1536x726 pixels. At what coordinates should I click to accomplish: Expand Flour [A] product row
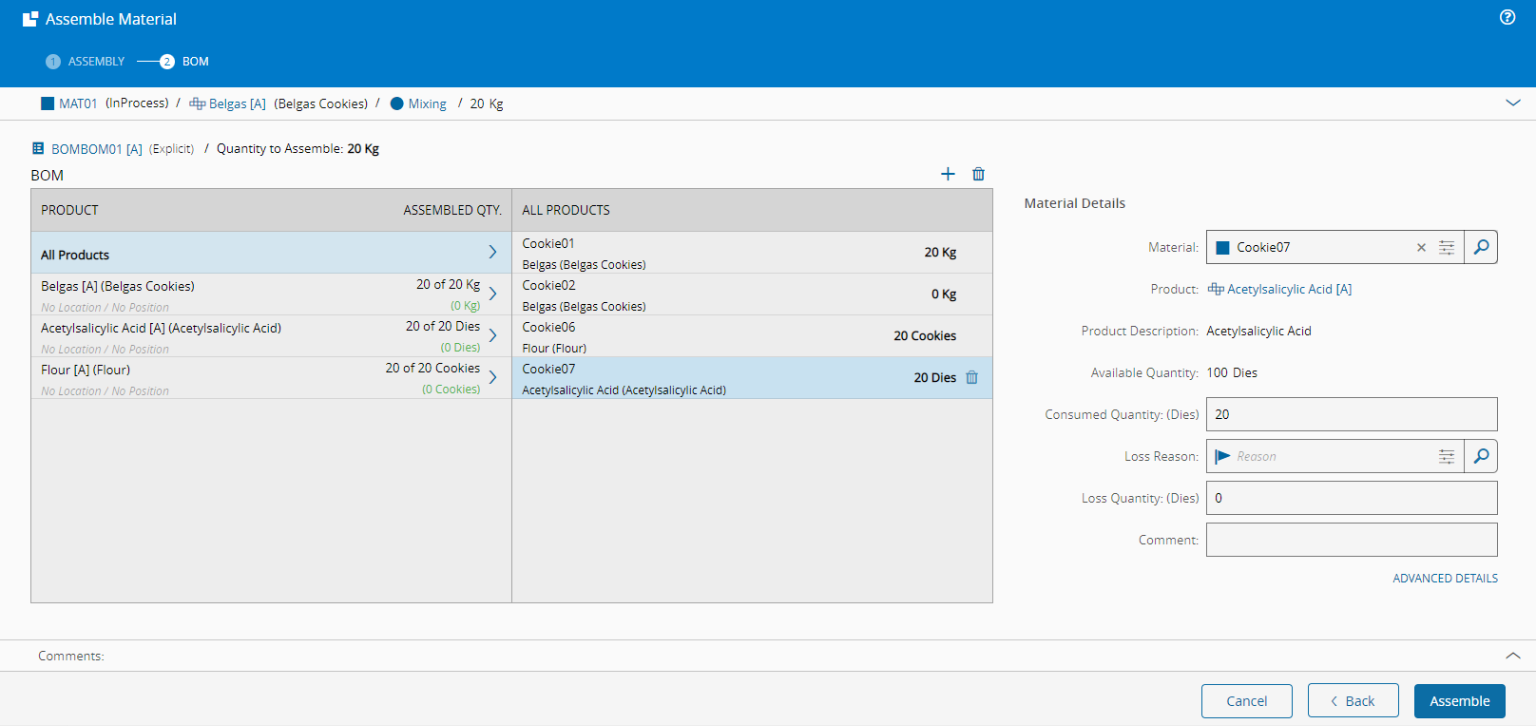click(492, 377)
